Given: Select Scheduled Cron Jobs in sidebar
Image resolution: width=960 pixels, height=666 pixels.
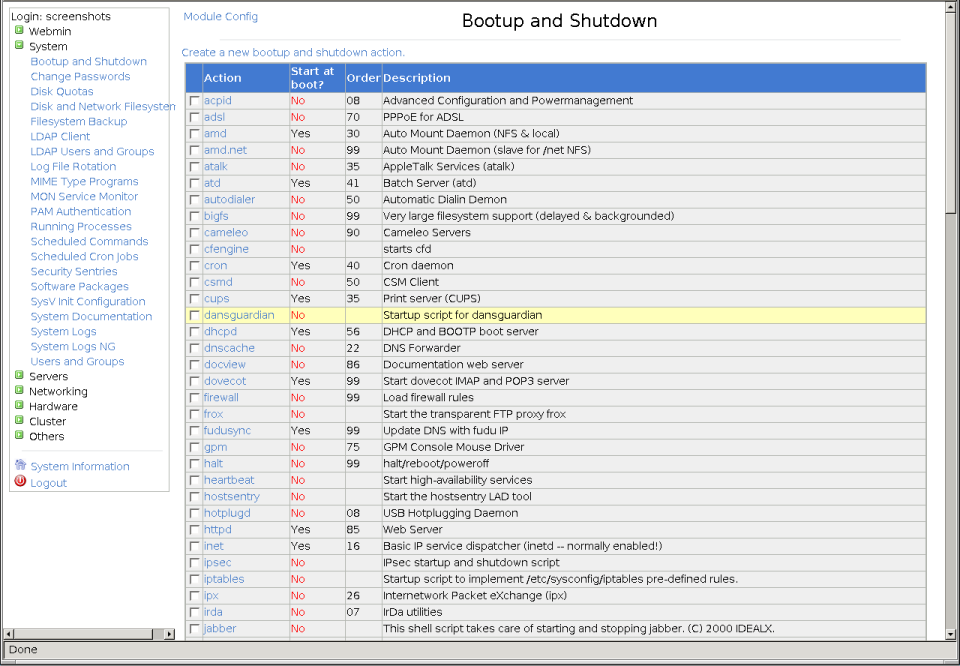Looking at the screenshot, I should [84, 256].
